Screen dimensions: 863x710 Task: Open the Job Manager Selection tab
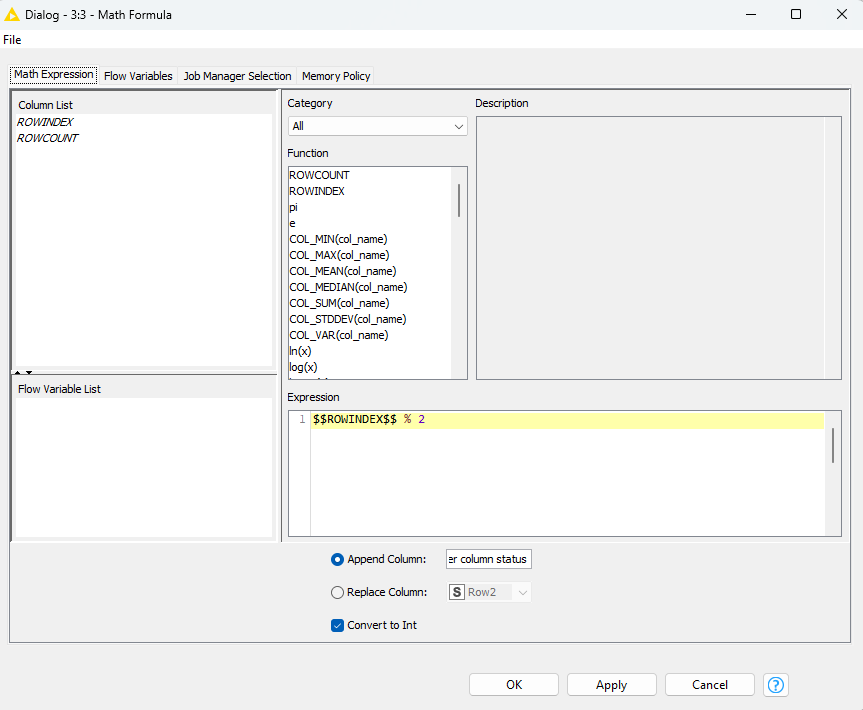(237, 76)
